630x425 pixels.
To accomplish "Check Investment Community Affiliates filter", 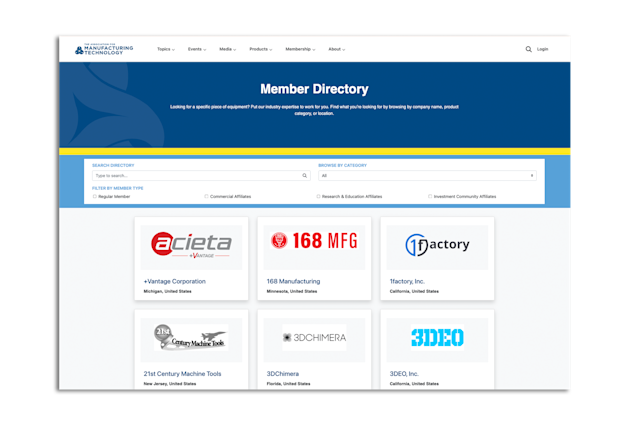I will click(x=430, y=196).
